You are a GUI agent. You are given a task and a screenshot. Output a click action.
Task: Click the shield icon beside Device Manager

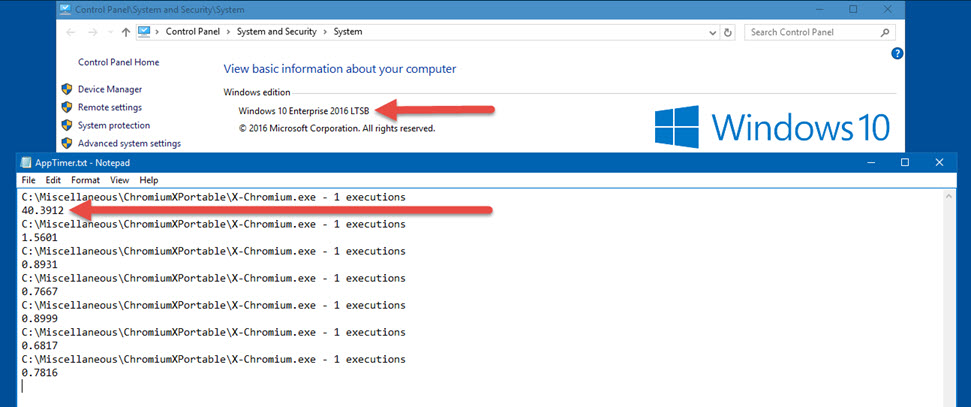click(x=67, y=89)
